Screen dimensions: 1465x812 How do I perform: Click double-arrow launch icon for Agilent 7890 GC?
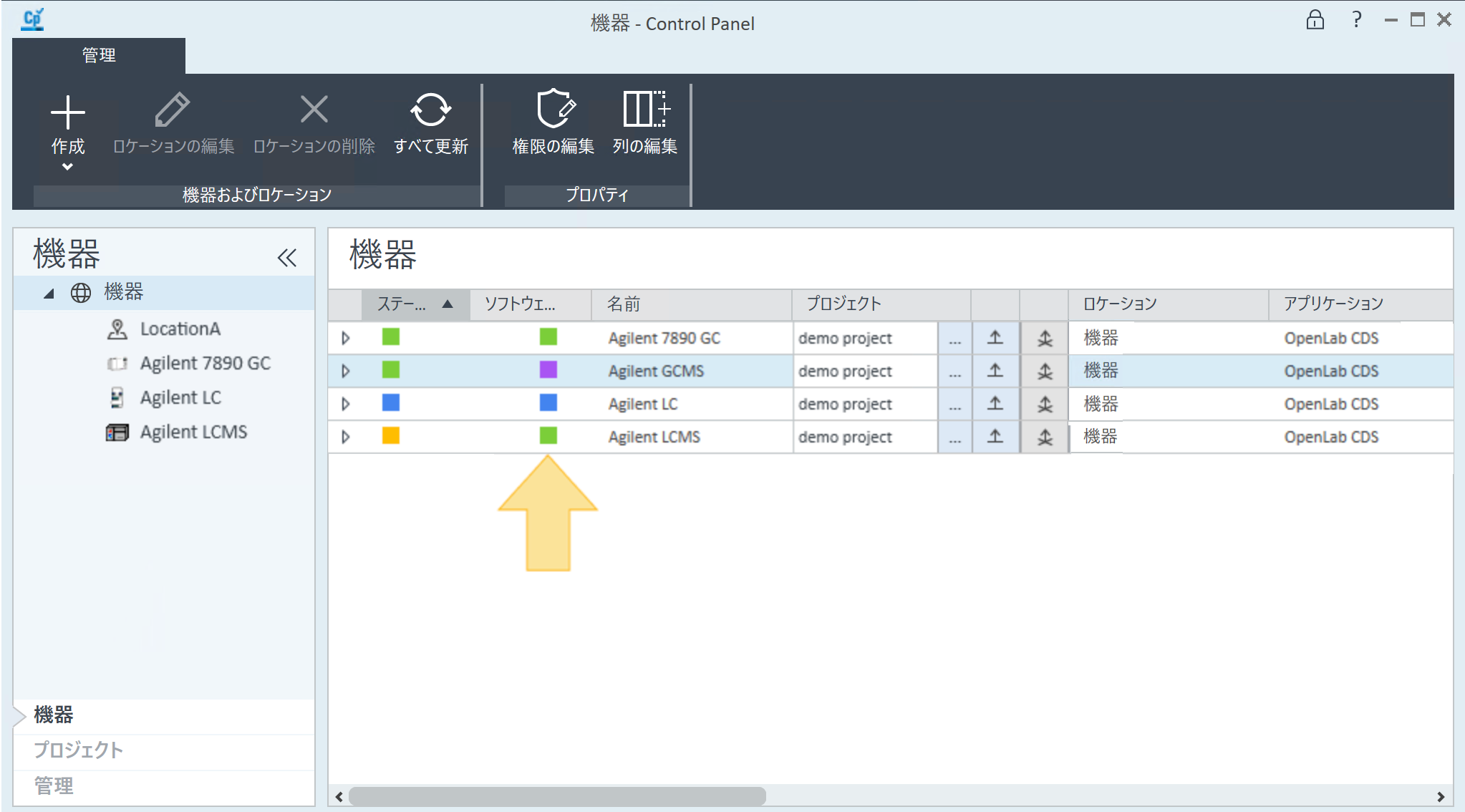click(x=1045, y=338)
